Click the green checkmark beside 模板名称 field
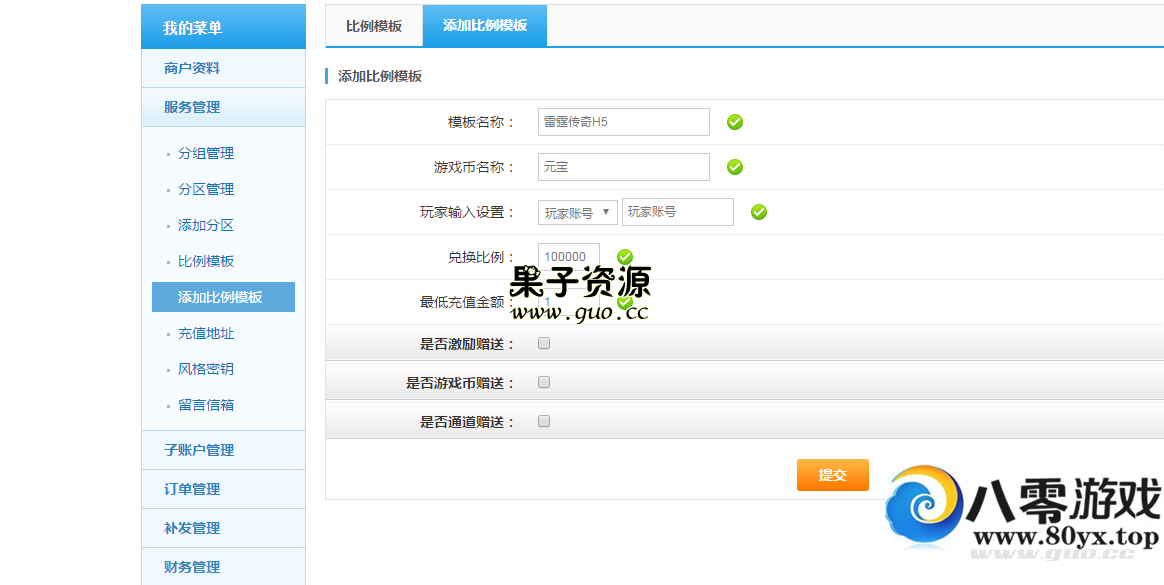This screenshot has height=585, width=1164. point(735,122)
